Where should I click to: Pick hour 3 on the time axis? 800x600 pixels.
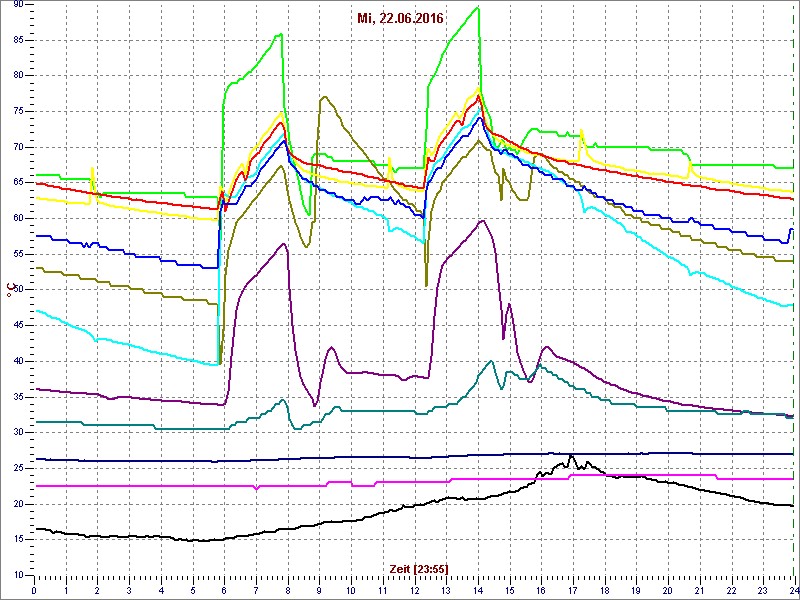[129, 590]
